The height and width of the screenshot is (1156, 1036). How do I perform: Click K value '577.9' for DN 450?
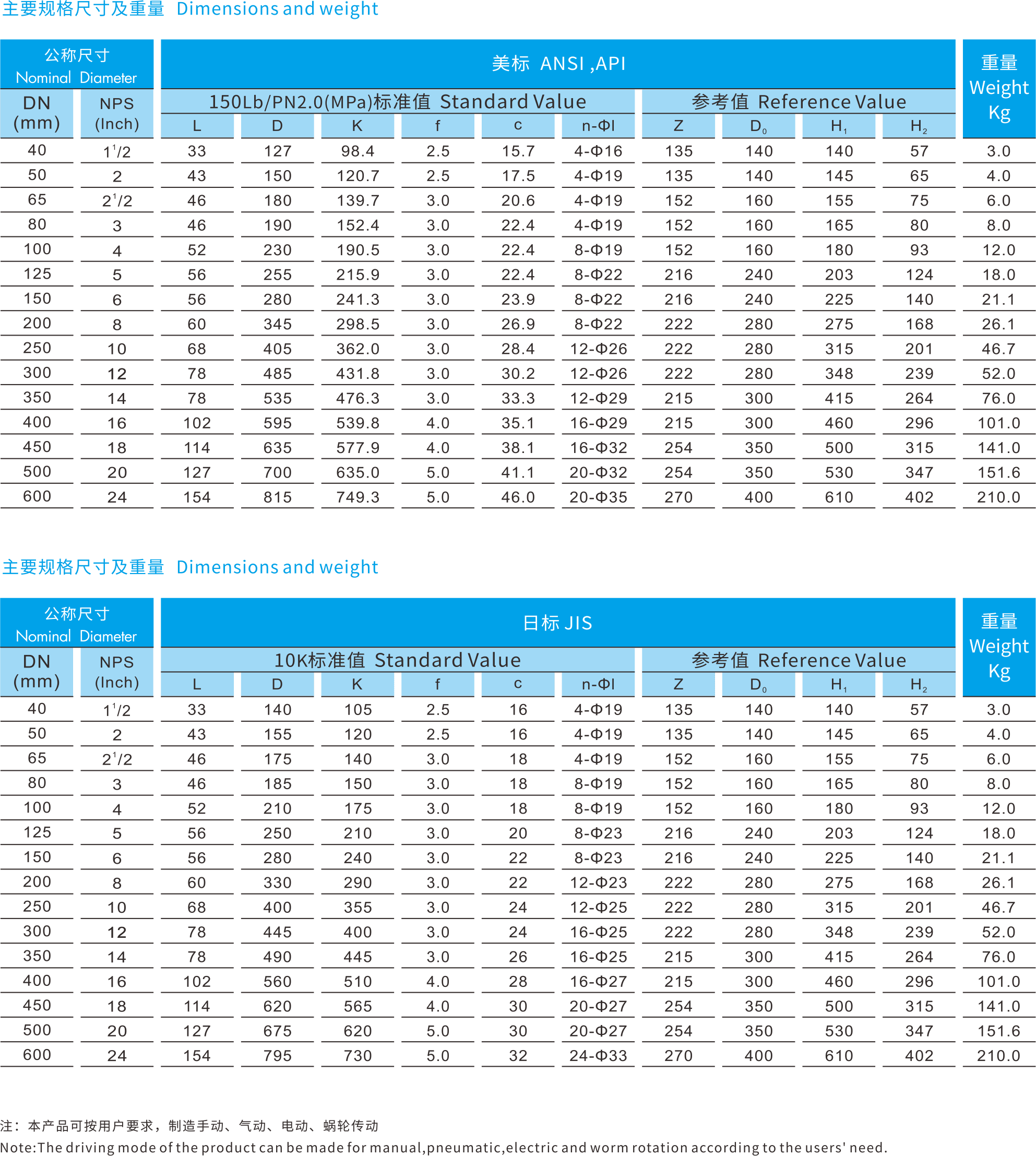pos(358,448)
